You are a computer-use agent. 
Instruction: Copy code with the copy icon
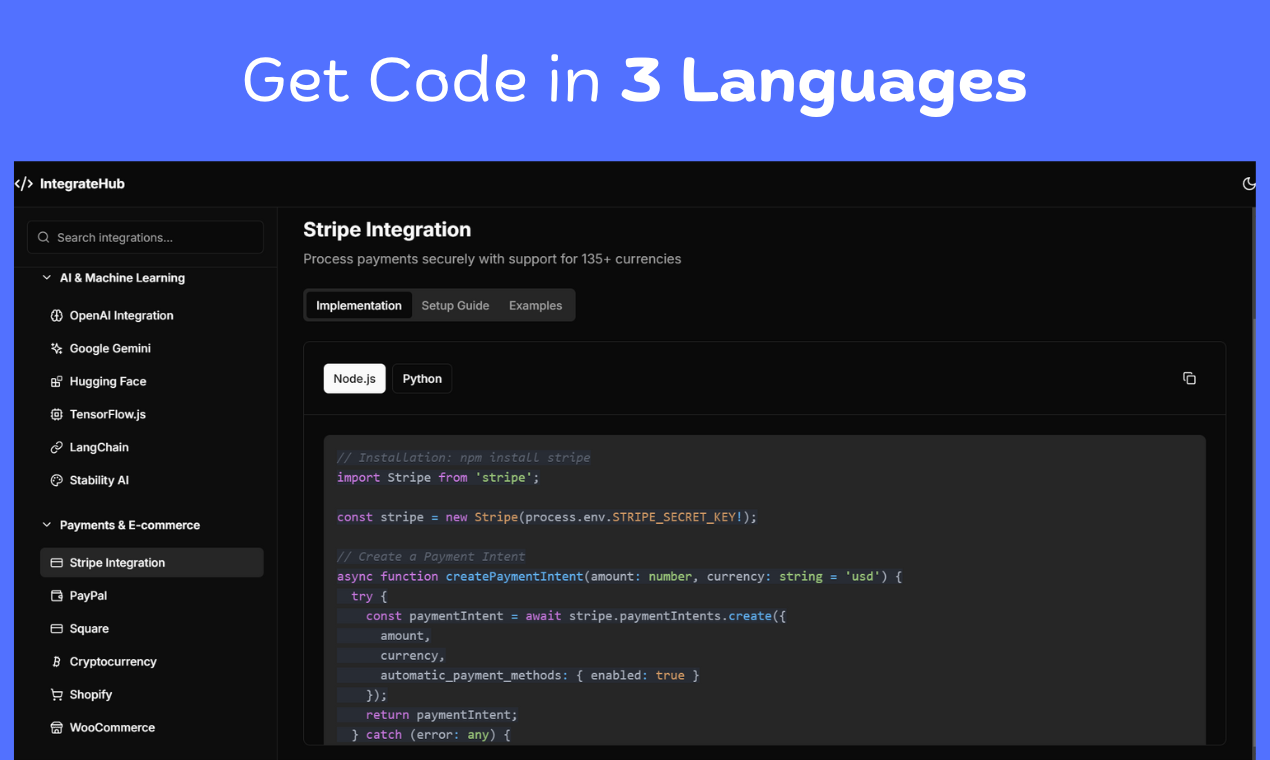1189,379
